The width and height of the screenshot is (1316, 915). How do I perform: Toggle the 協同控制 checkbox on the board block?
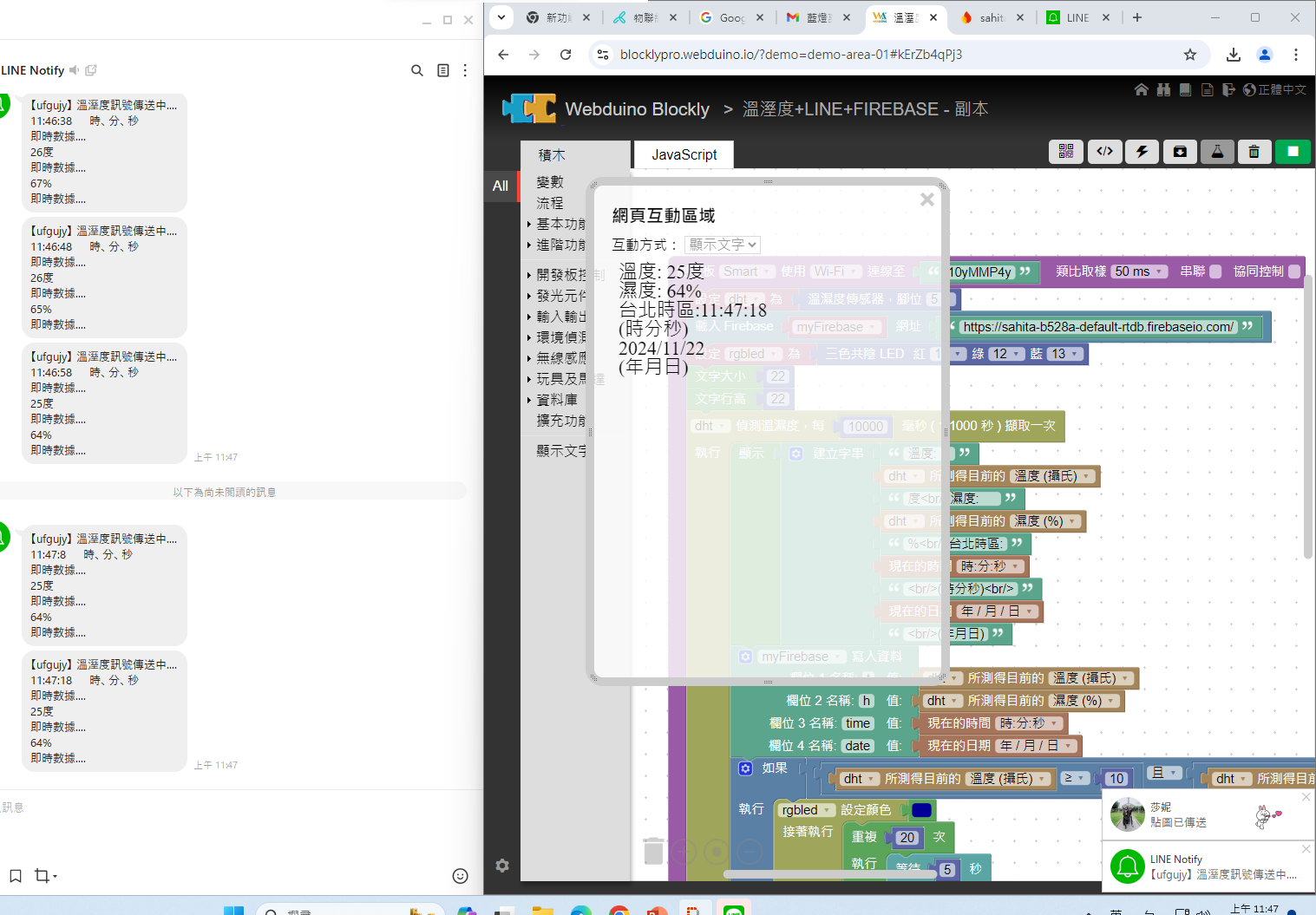[x=1294, y=271]
